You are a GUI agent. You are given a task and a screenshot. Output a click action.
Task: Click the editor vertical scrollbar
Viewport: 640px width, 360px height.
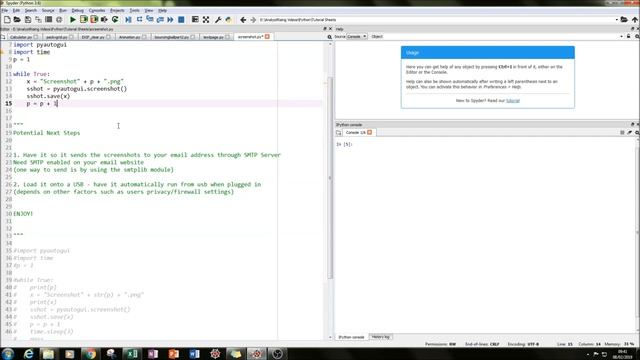pos(330,178)
